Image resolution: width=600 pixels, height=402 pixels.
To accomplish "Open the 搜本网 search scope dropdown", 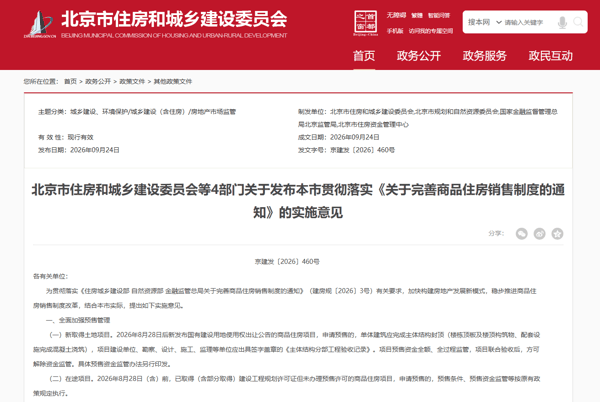I will pyautogui.click(x=484, y=22).
